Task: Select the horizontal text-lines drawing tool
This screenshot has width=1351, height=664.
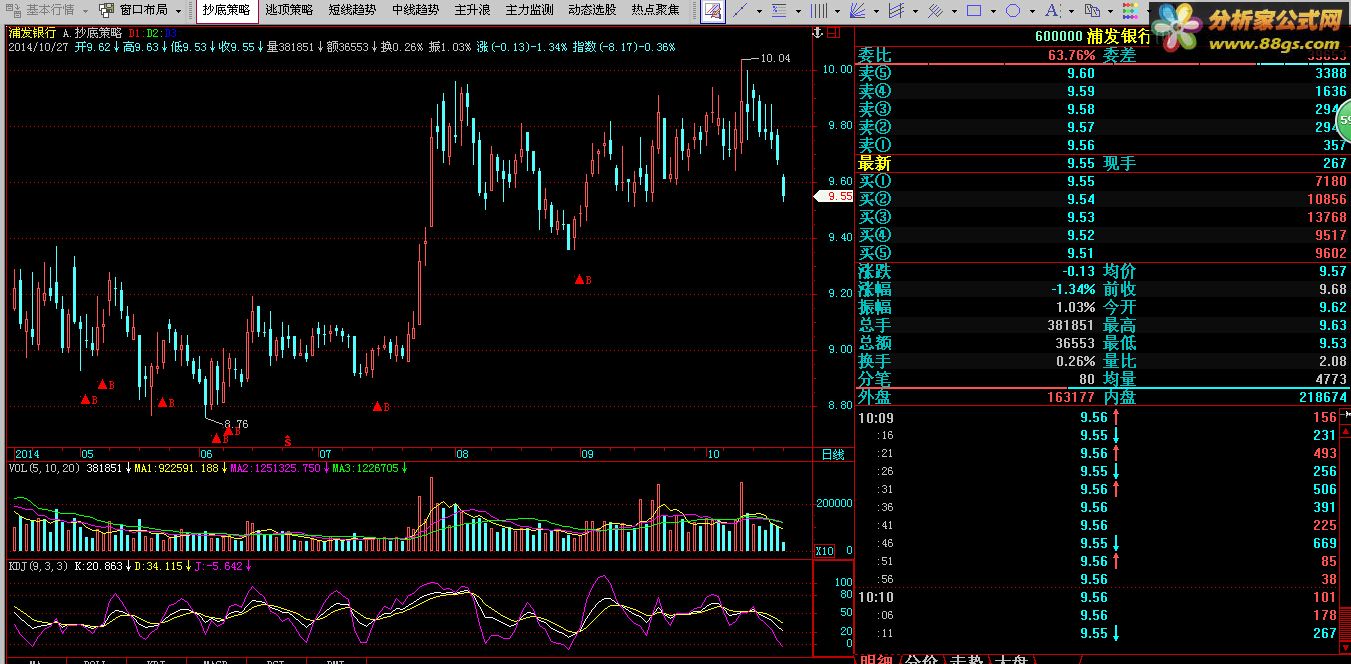Action: 779,11
